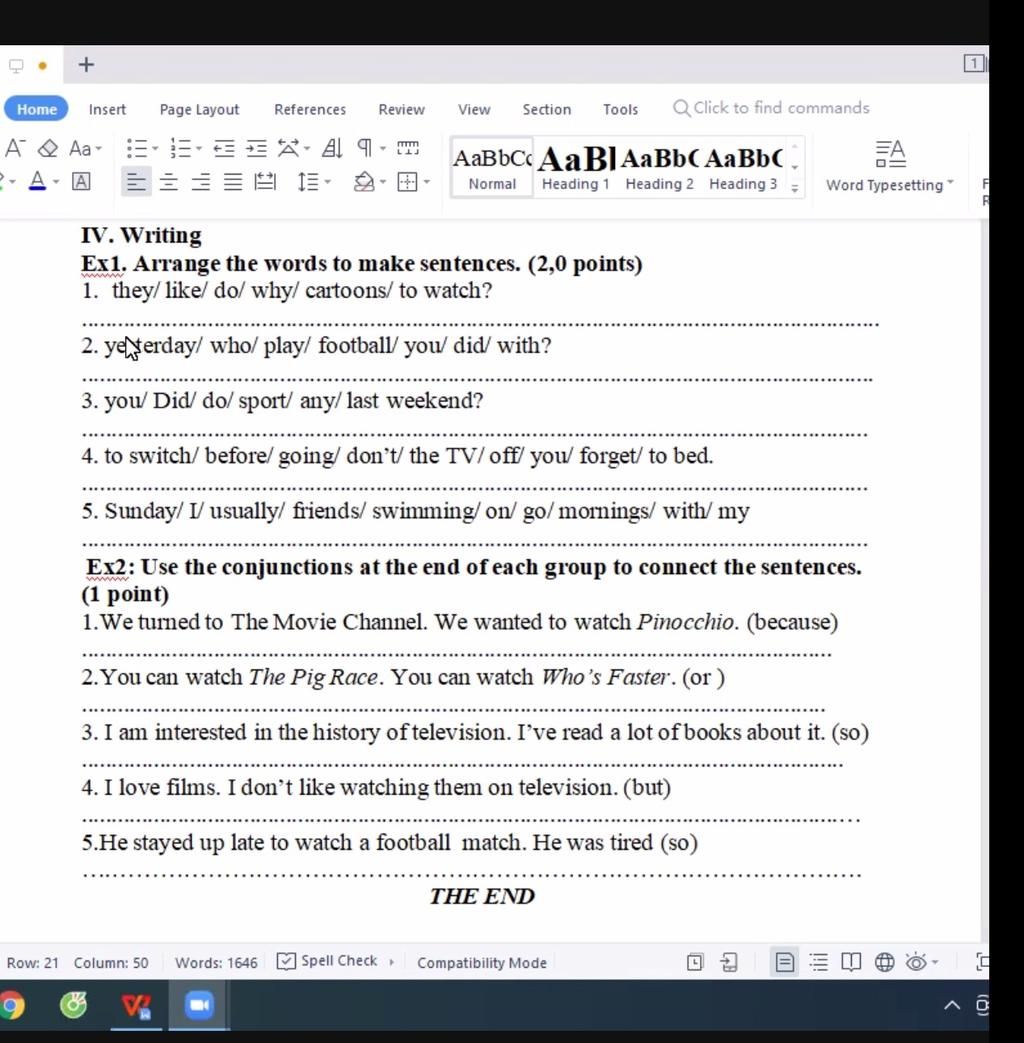This screenshot has height=1043, width=1024.
Task: Switch to reading layout view
Action: click(851, 962)
